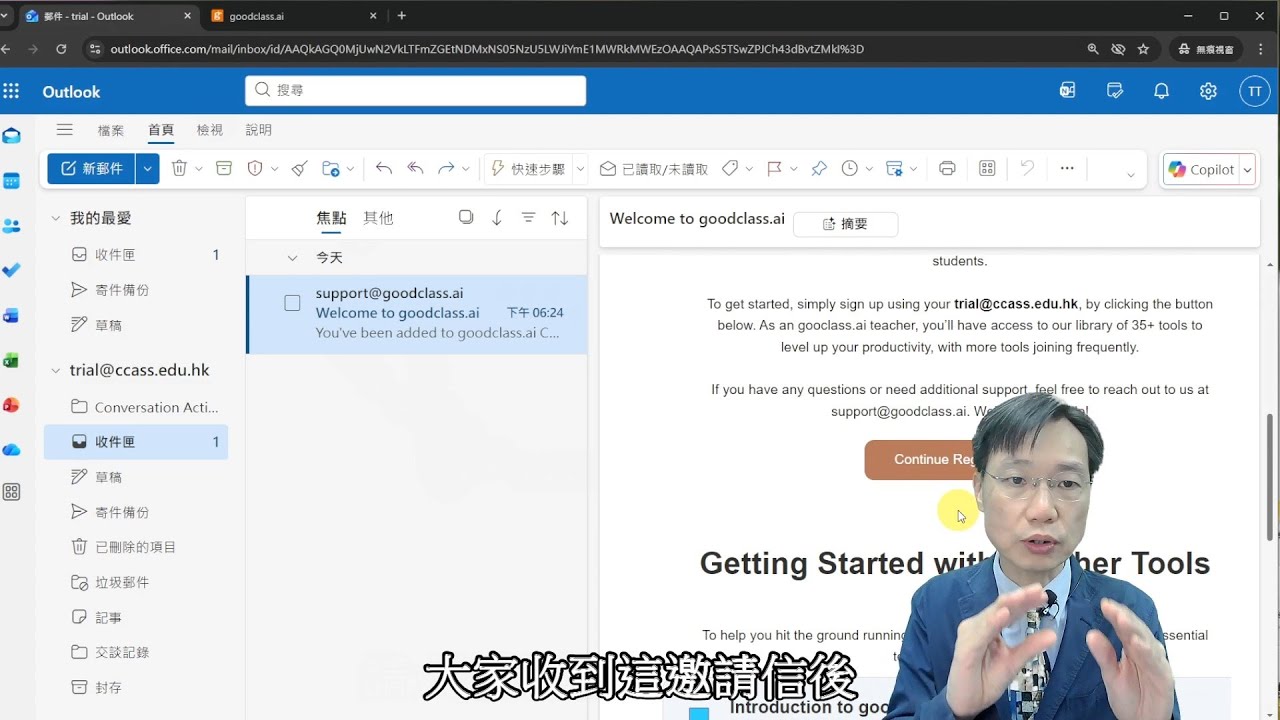
Task: Open the PowerPoint app in sidebar
Action: click(x=11, y=405)
